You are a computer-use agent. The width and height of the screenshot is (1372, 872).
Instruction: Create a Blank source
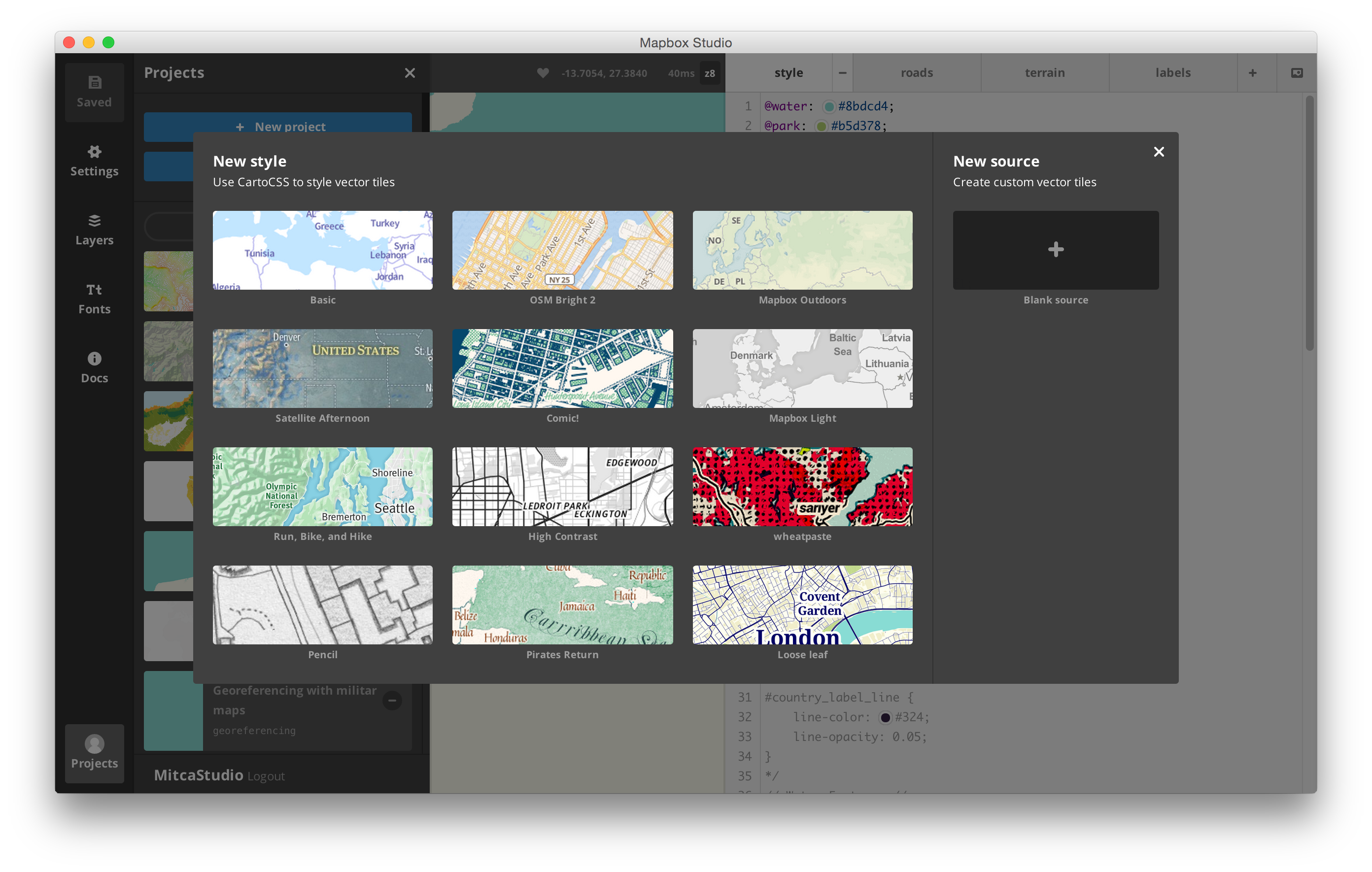tap(1055, 250)
